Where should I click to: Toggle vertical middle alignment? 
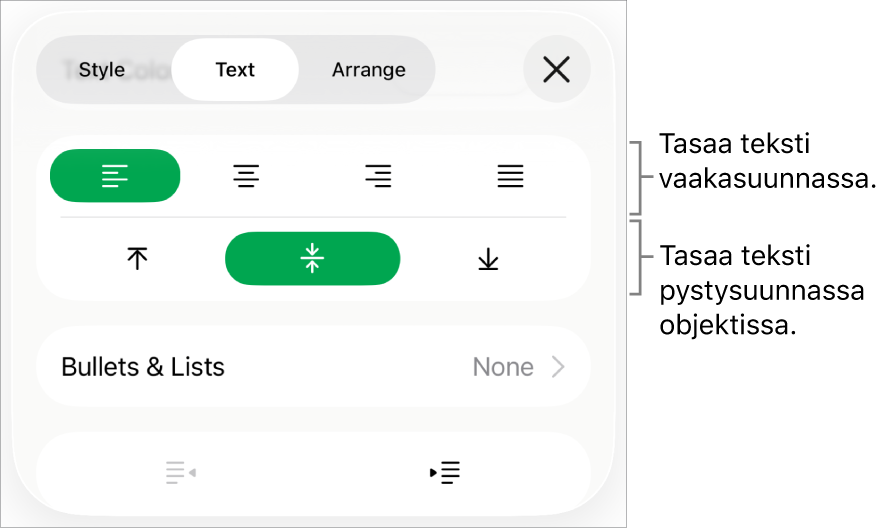tap(312, 259)
